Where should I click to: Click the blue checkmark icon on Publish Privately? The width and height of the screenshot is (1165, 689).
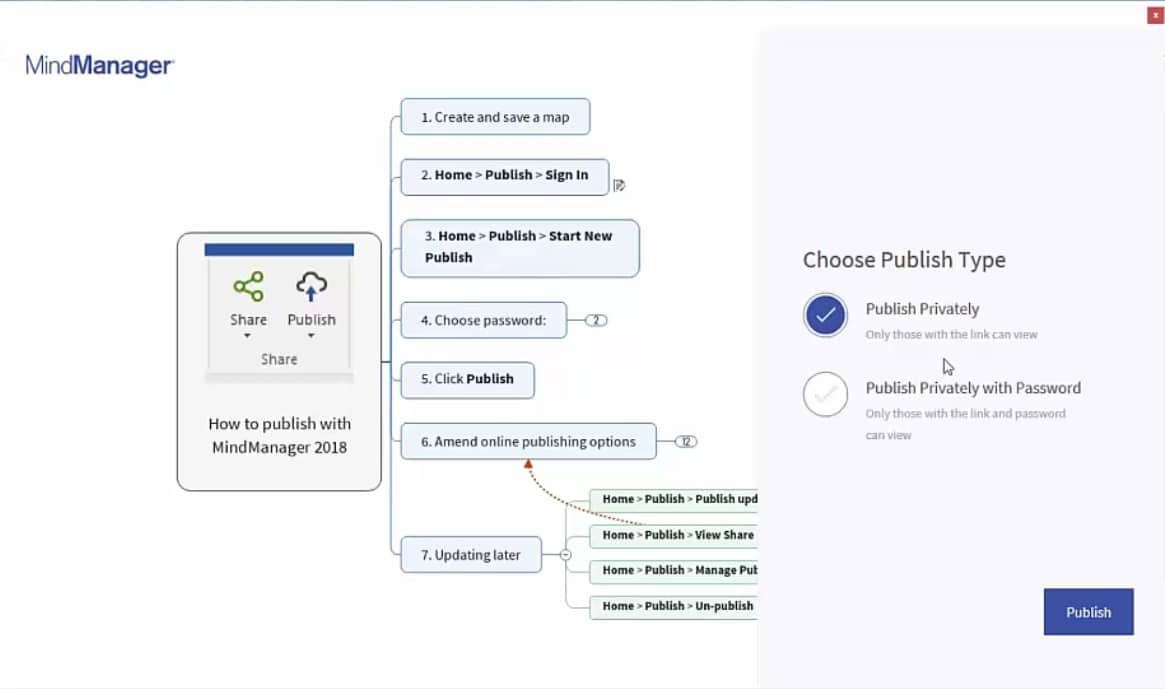click(x=825, y=315)
